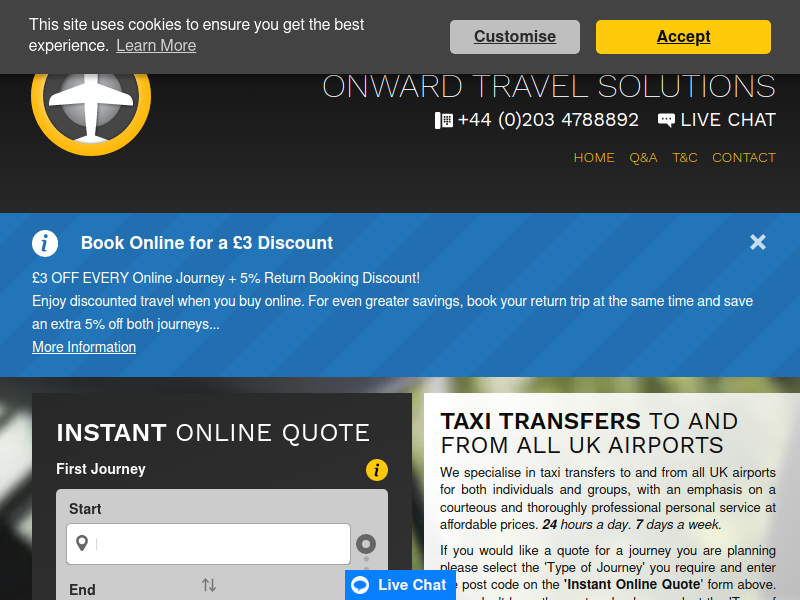
Task: Customise cookie settings
Action: 515,37
